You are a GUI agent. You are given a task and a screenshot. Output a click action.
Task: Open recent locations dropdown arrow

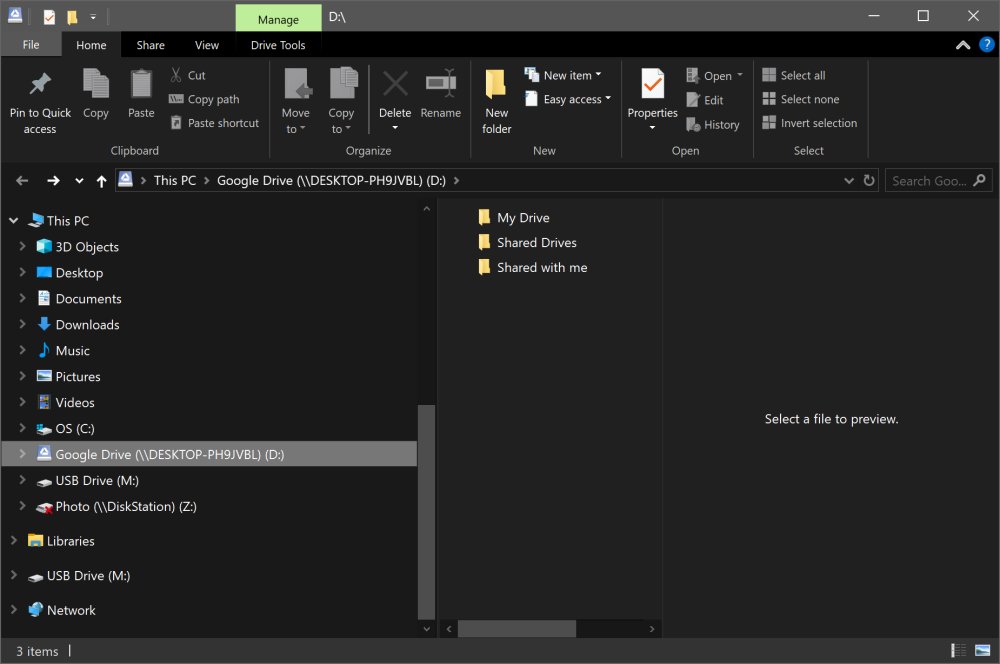pyautogui.click(x=79, y=181)
